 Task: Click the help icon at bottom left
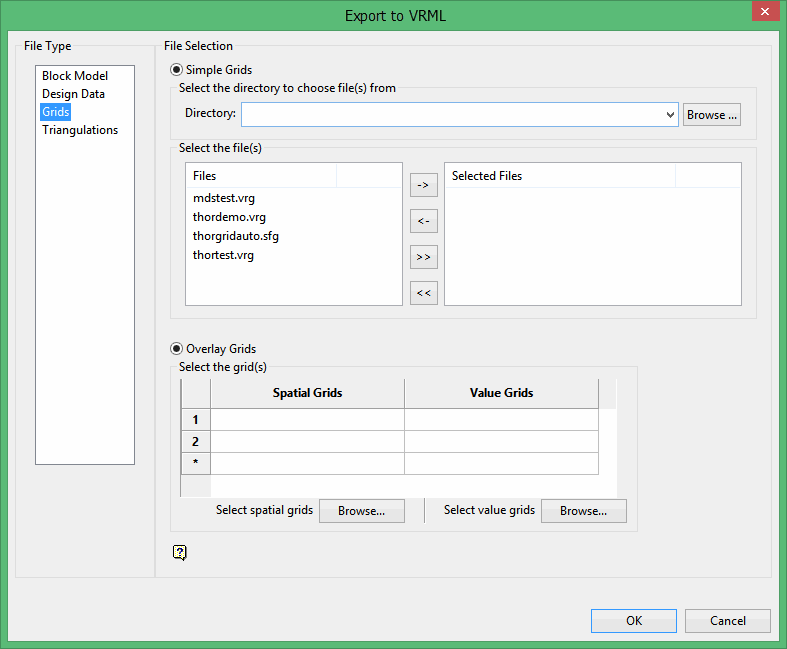(x=180, y=552)
